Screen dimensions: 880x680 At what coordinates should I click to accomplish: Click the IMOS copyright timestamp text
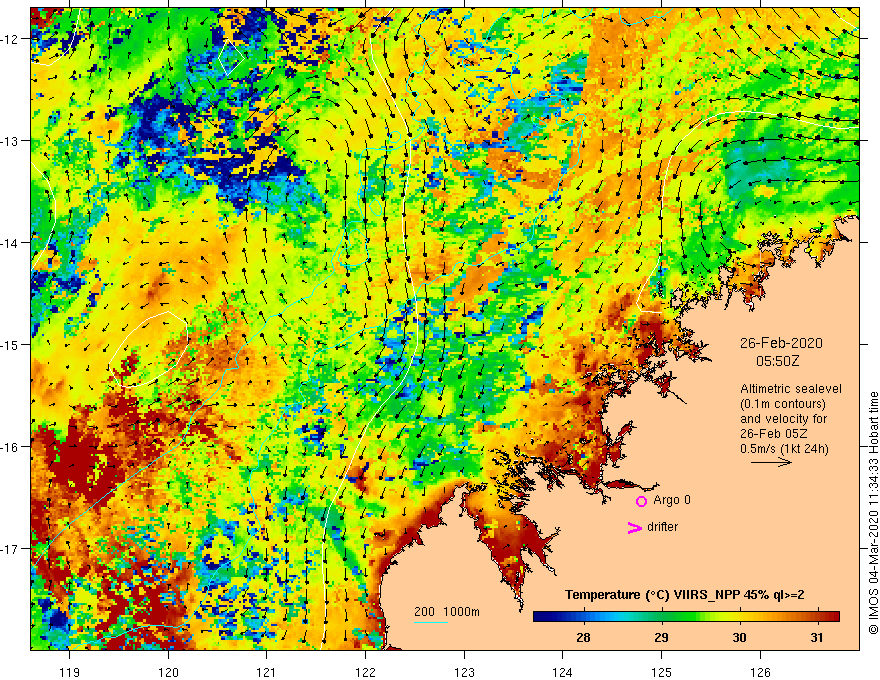pos(873,513)
